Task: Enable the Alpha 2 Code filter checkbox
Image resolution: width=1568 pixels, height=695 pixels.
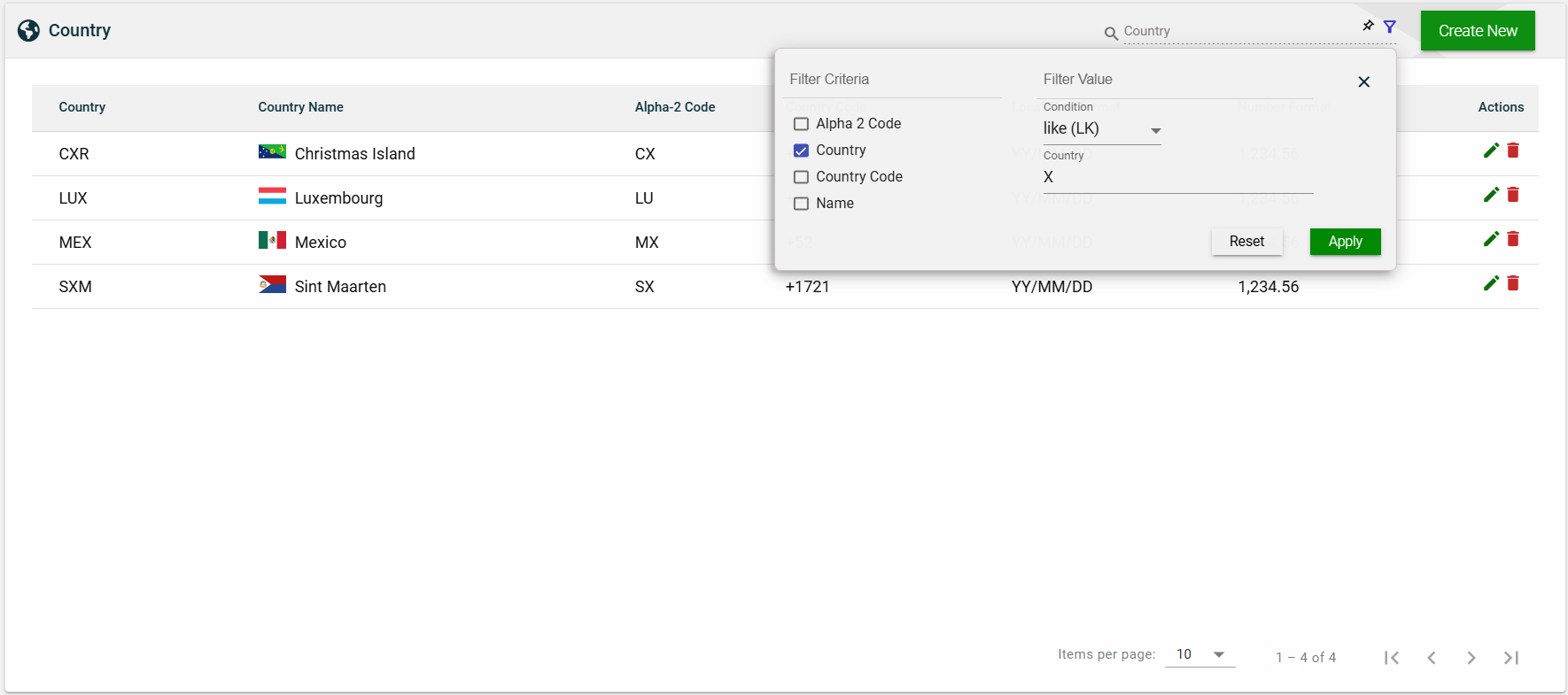Action: pos(801,124)
